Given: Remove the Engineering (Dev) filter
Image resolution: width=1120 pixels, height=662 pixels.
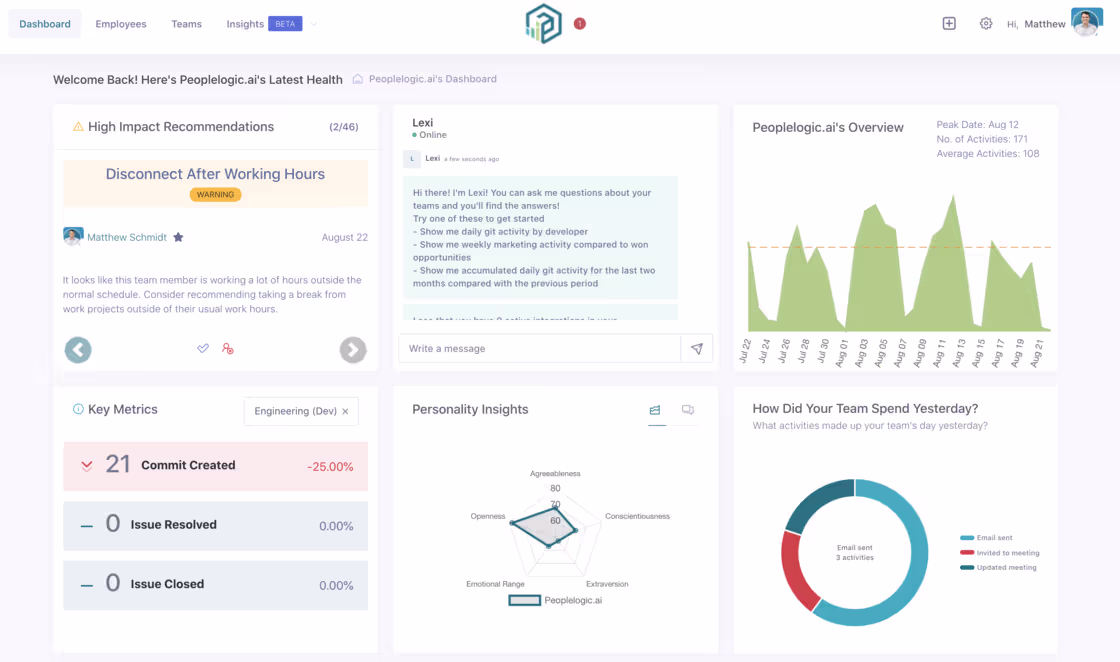Looking at the screenshot, I should pos(346,411).
